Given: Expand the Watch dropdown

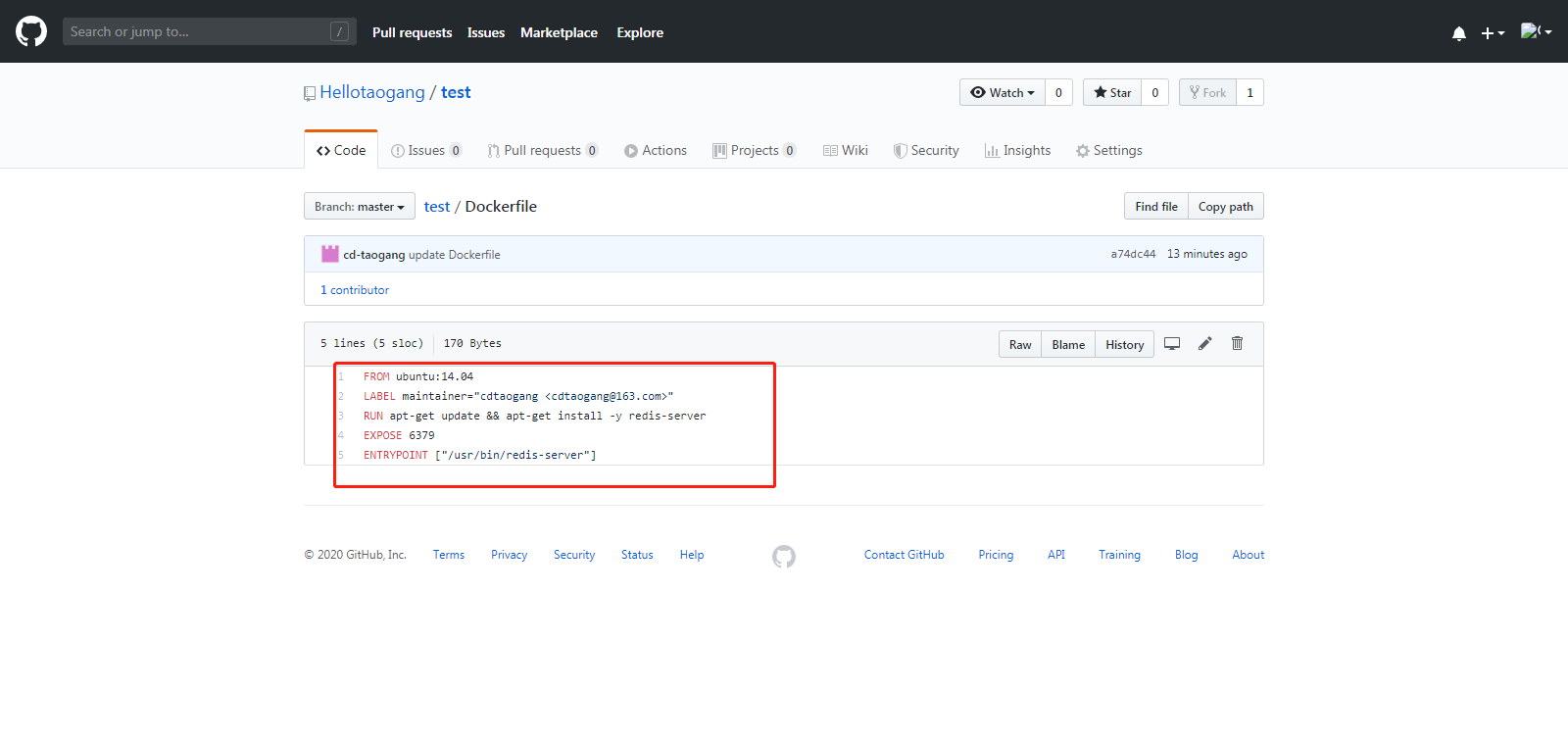Looking at the screenshot, I should 1003,92.
